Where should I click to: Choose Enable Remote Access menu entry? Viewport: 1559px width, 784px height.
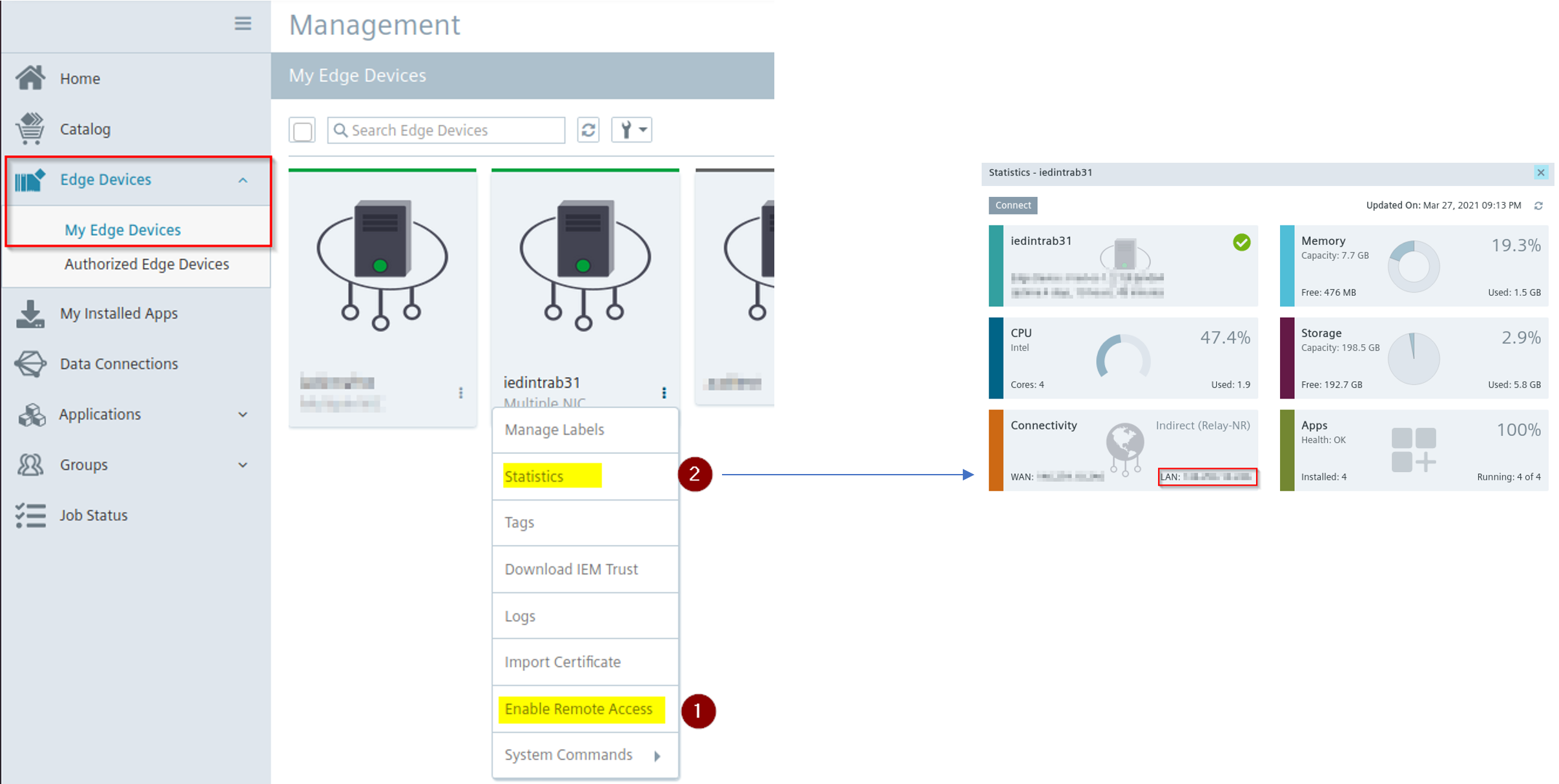[x=579, y=709]
